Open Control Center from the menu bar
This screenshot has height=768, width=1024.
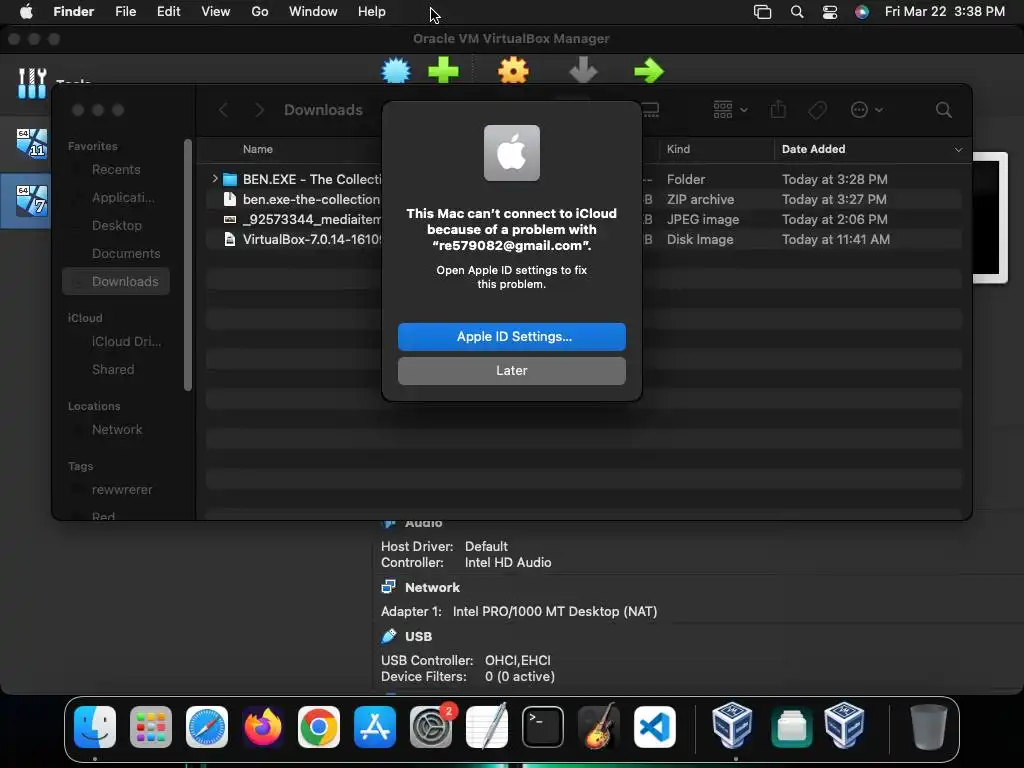click(x=829, y=12)
